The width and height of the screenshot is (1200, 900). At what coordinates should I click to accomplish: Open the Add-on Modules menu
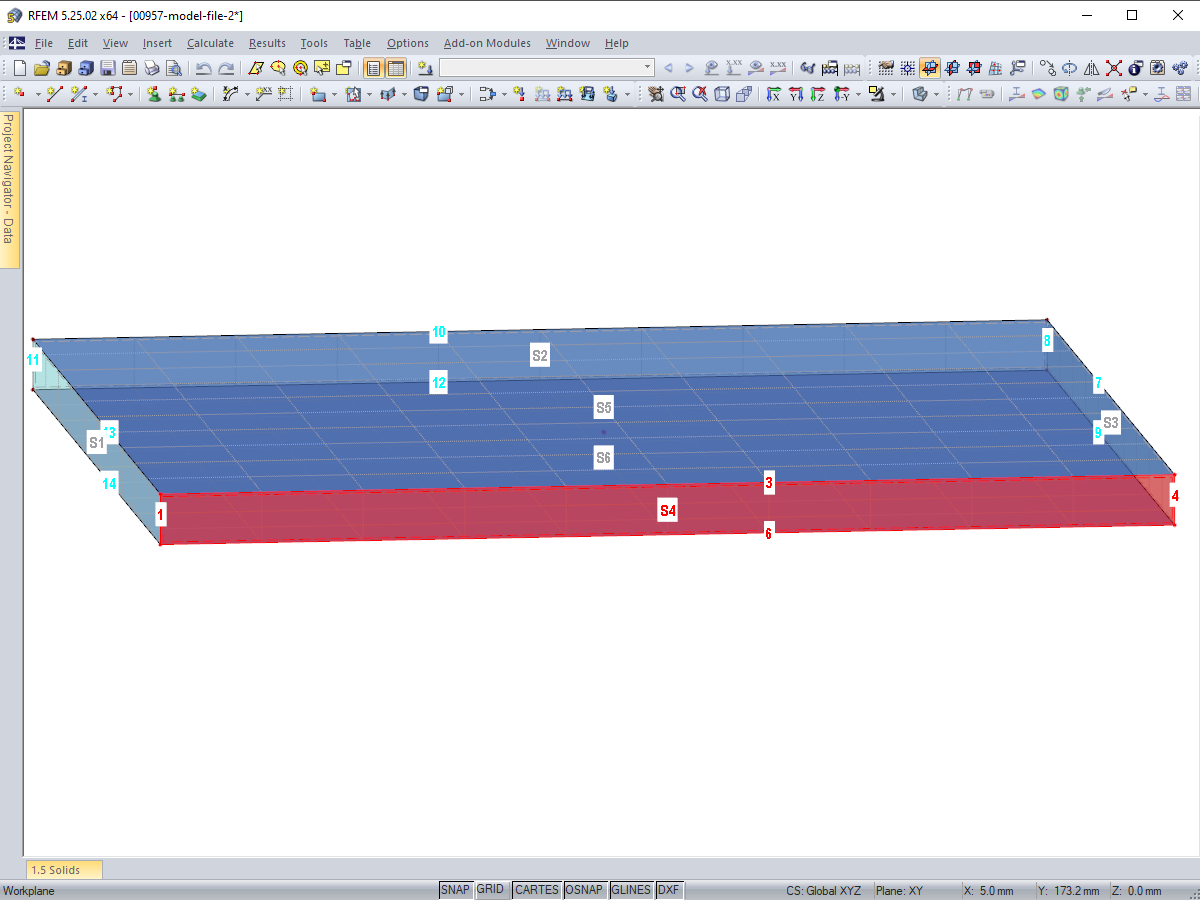pos(487,43)
